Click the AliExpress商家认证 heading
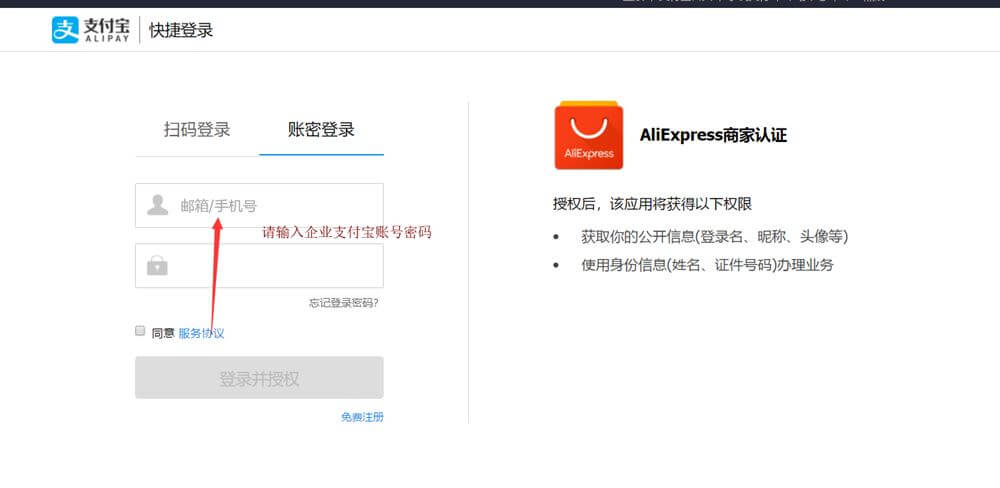This screenshot has height=488, width=1000. (713, 135)
